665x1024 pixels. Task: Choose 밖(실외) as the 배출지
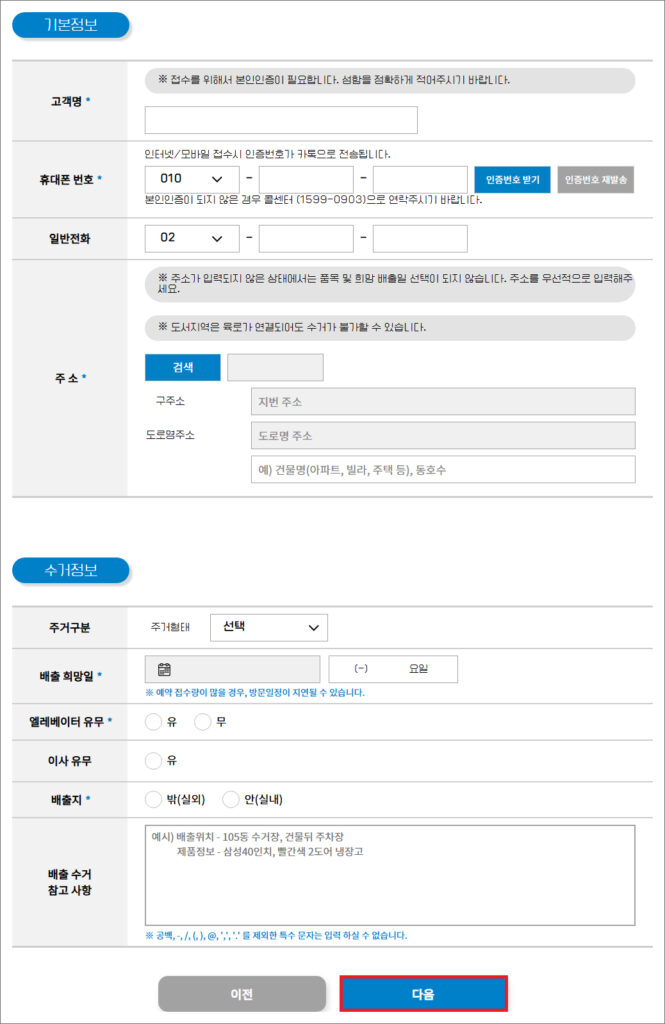(154, 799)
